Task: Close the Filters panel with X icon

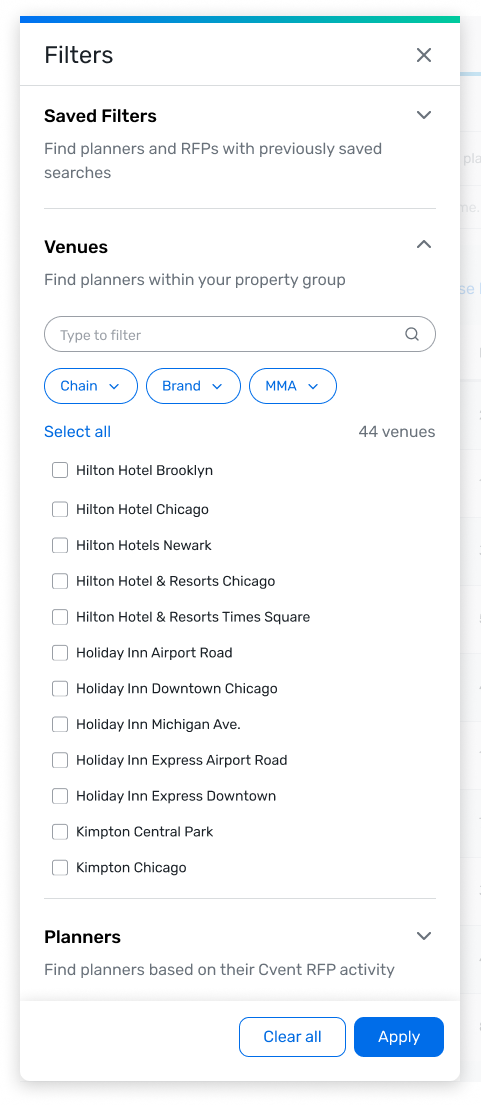Action: click(423, 55)
